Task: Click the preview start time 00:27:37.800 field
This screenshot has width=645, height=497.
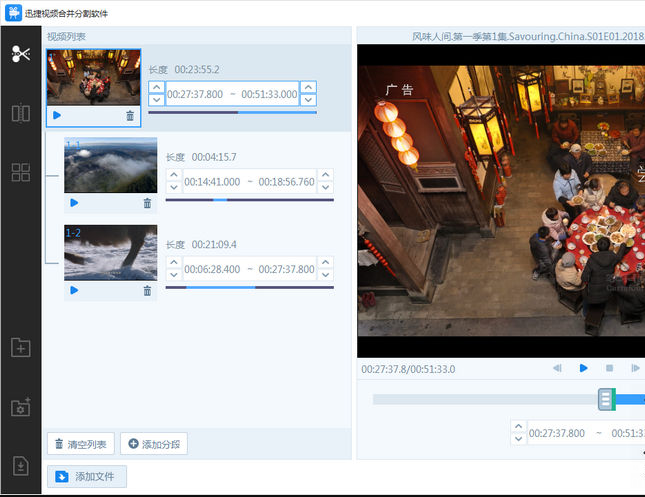Action: 557,433
